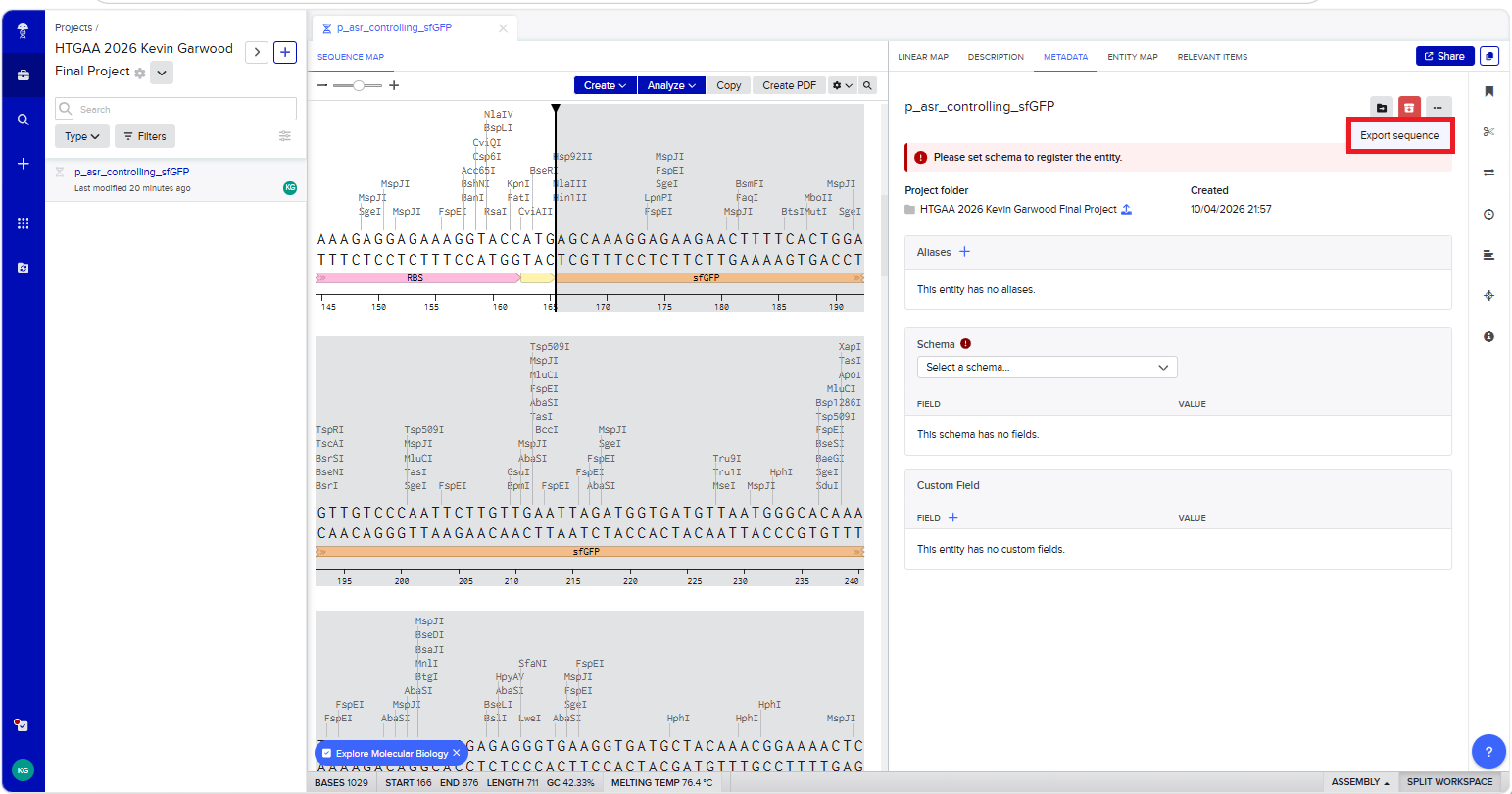1512x794 pixels.
Task: Click the Create PDF button
Action: coord(789,85)
